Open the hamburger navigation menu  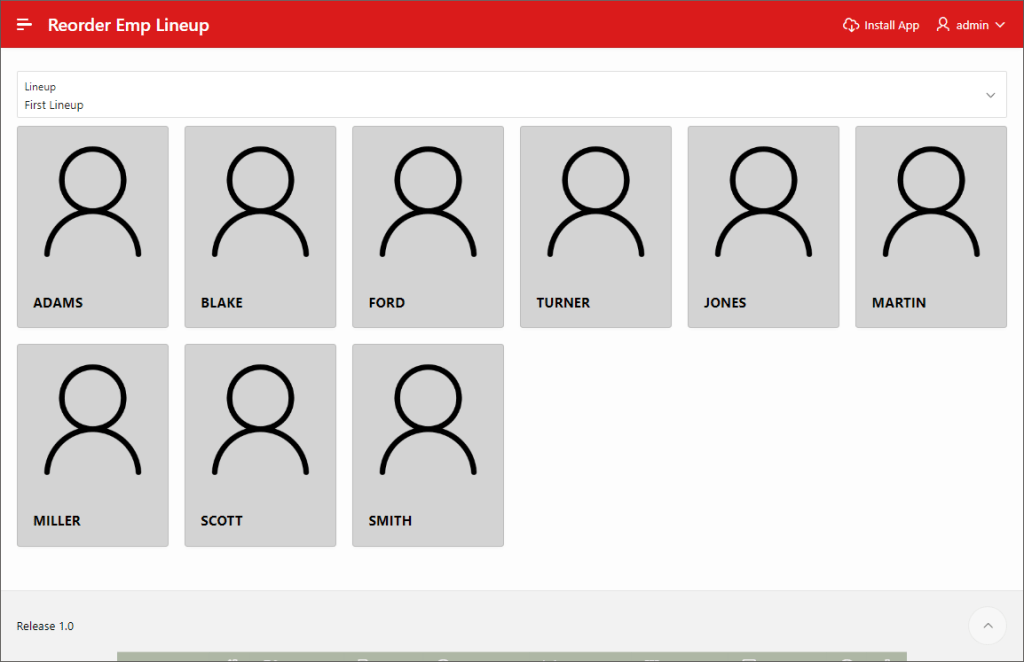point(25,25)
